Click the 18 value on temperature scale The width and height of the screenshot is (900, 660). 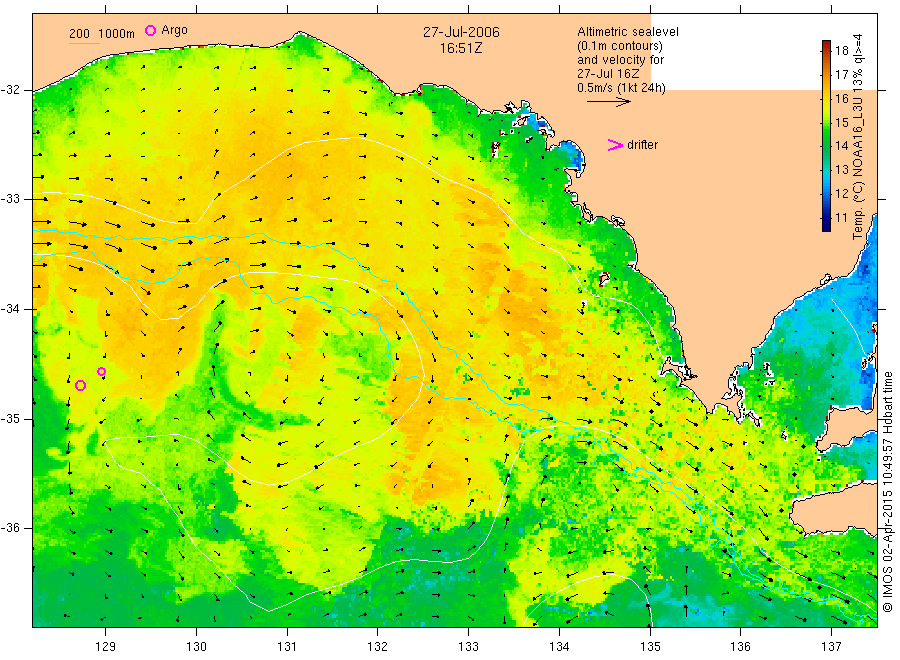(841, 51)
